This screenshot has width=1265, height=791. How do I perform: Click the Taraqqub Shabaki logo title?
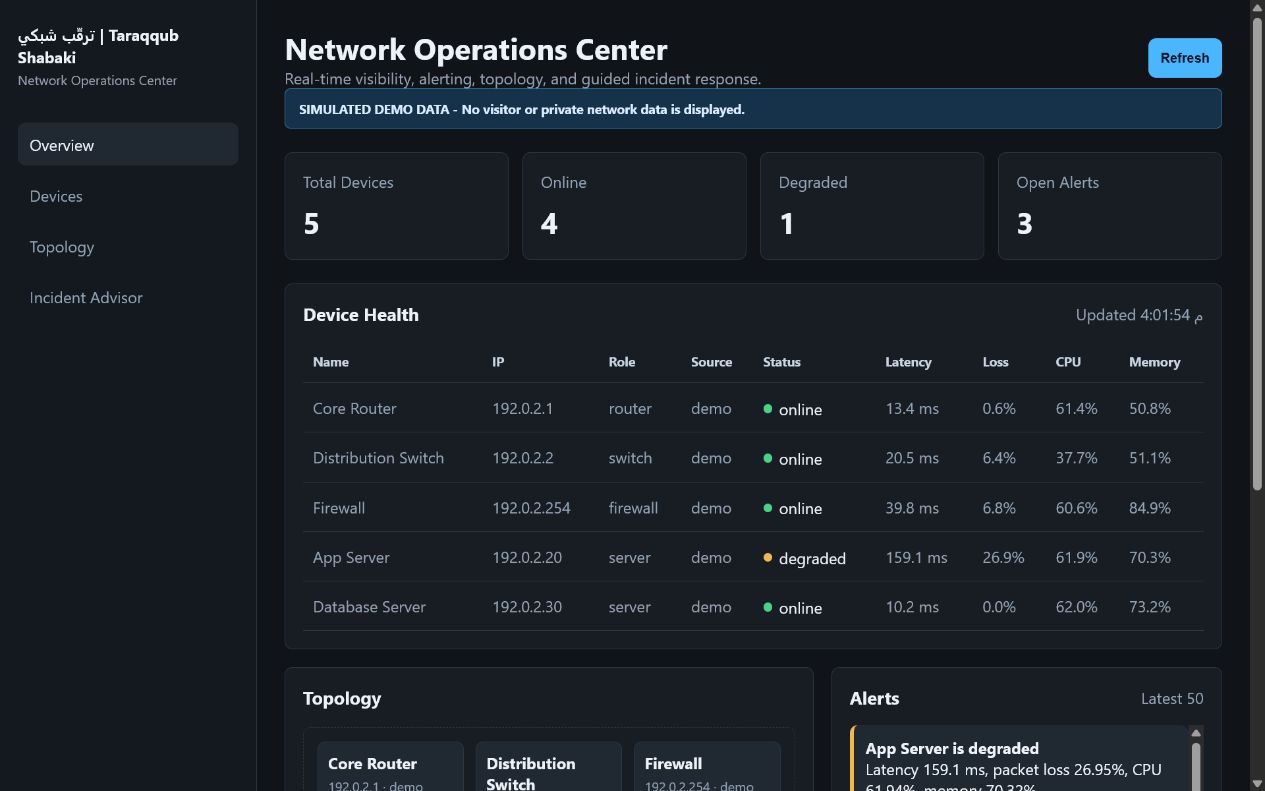click(x=98, y=46)
